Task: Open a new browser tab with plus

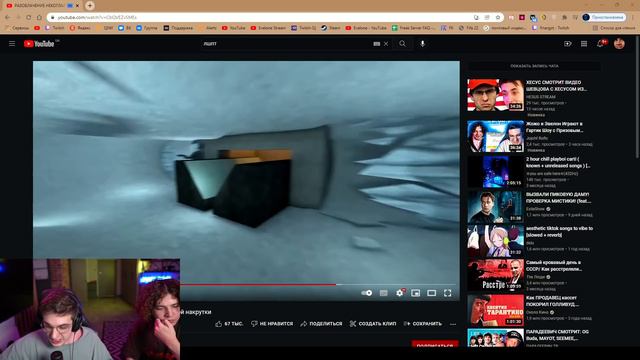Action: point(90,6)
